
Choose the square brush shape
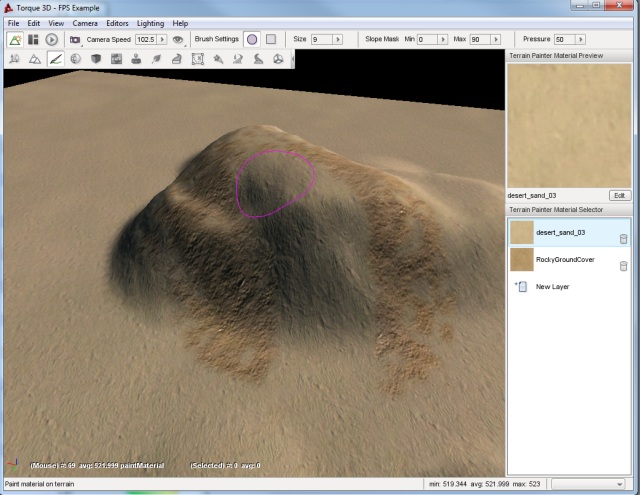(x=270, y=40)
